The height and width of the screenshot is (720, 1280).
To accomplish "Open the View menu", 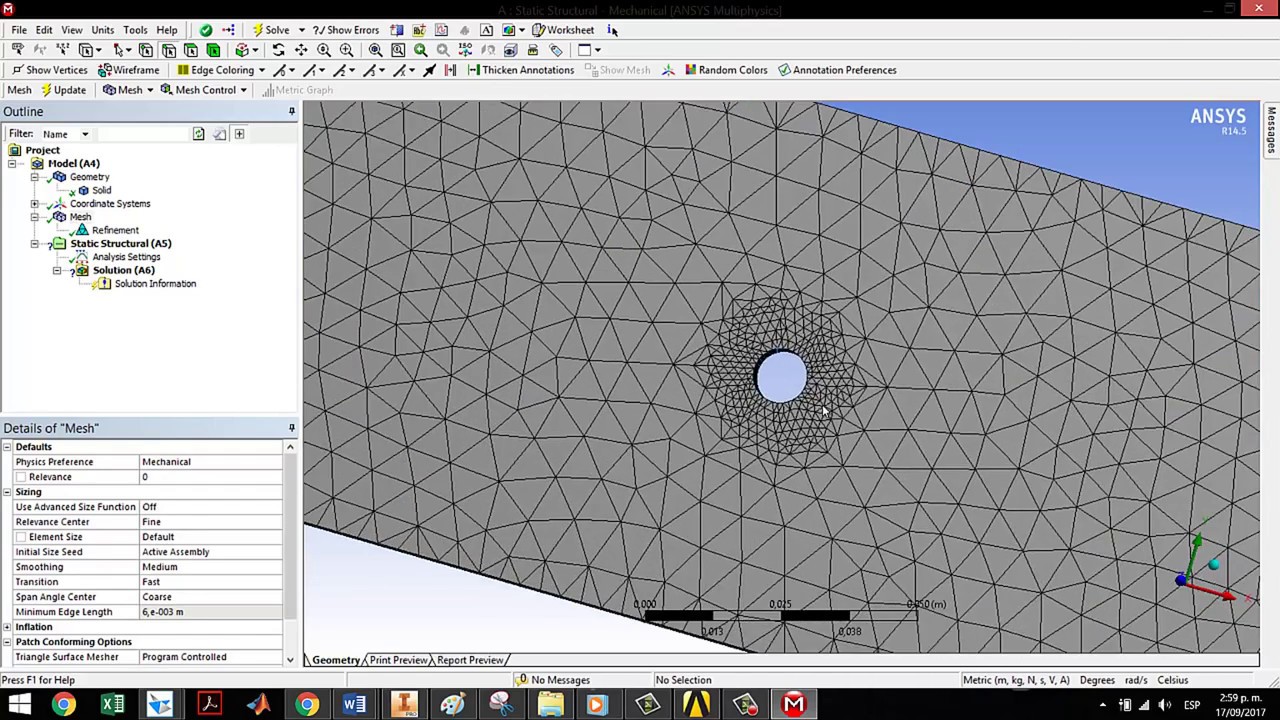I will pyautogui.click(x=72, y=30).
